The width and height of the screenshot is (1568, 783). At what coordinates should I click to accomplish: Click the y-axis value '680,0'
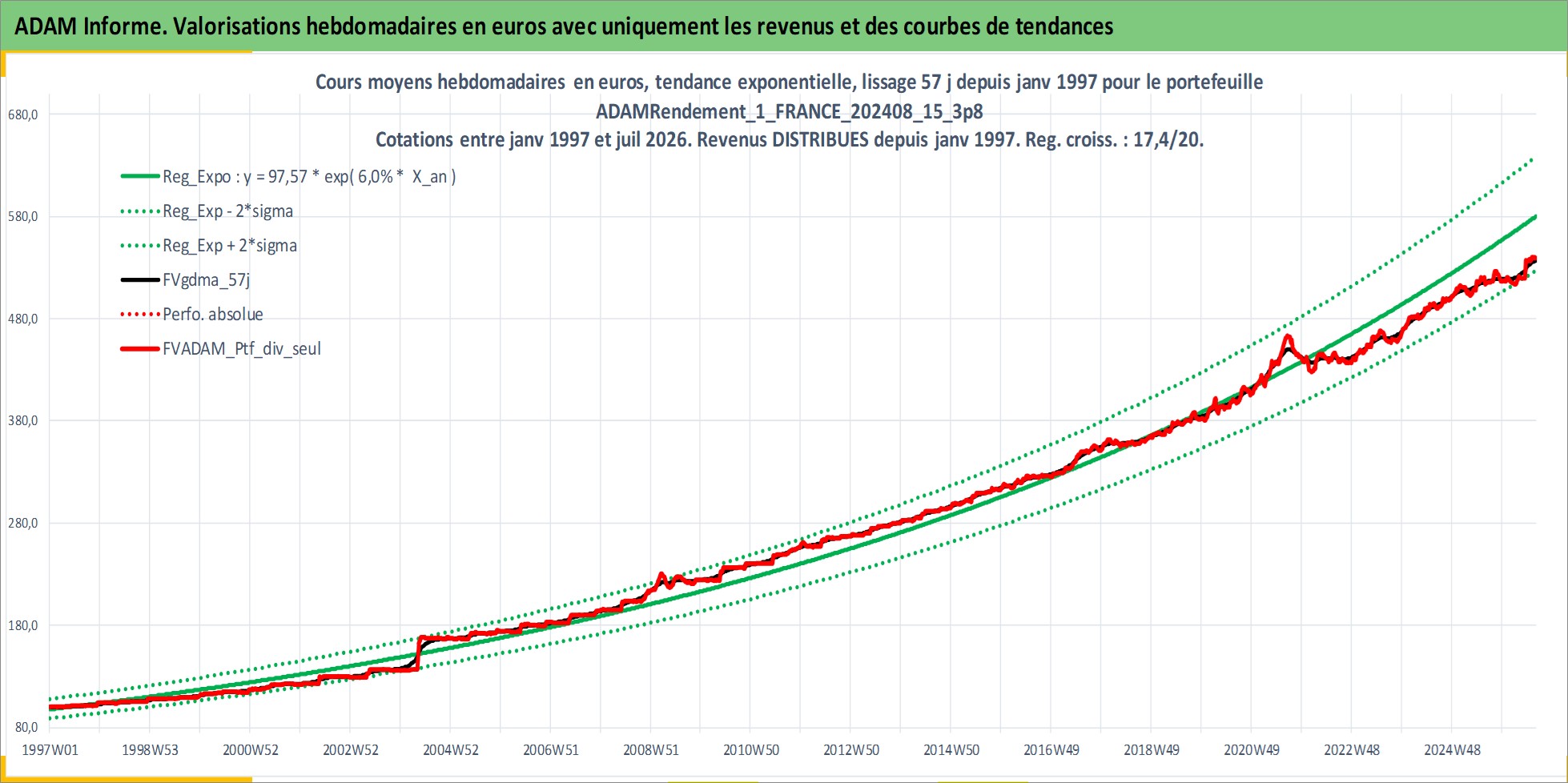tap(22, 114)
